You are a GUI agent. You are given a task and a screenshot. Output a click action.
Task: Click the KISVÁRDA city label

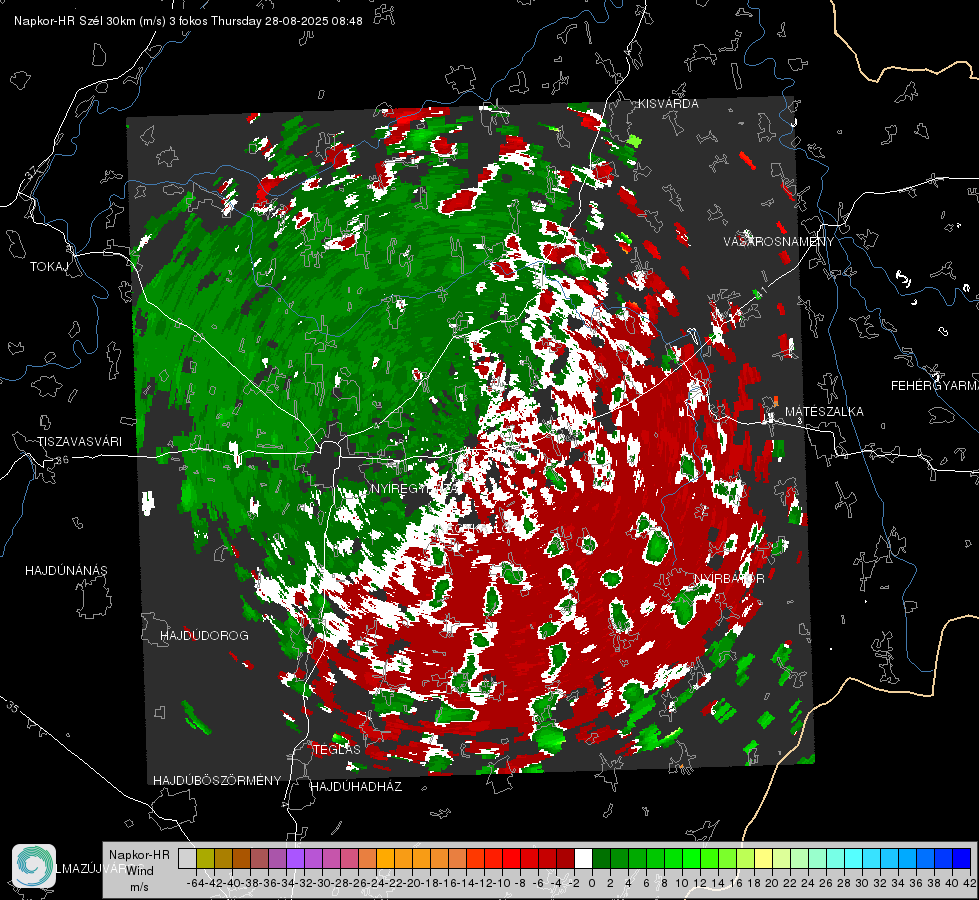(x=668, y=104)
